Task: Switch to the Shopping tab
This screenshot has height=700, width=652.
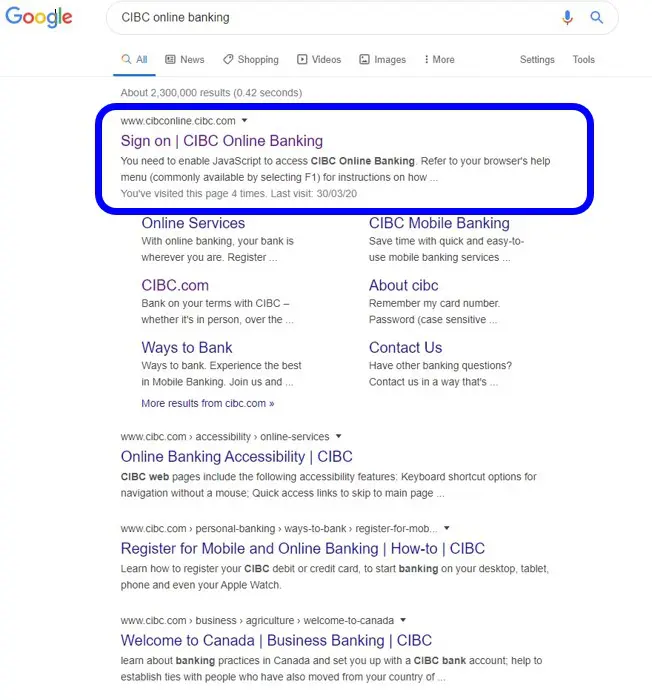Action: [x=251, y=59]
